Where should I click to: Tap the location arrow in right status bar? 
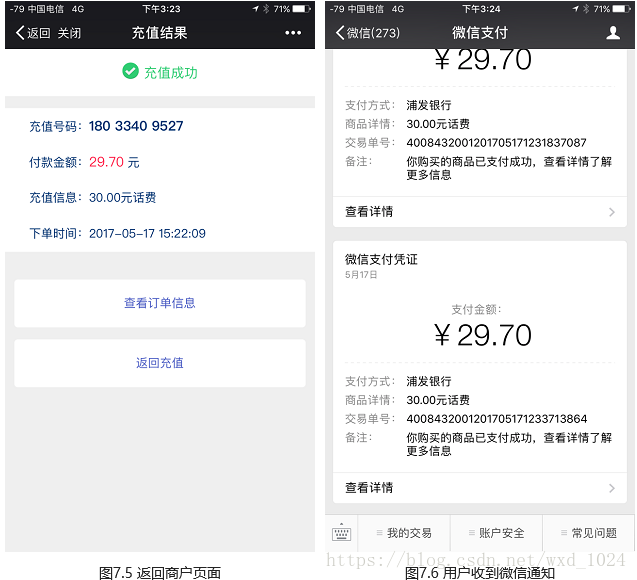point(575,9)
